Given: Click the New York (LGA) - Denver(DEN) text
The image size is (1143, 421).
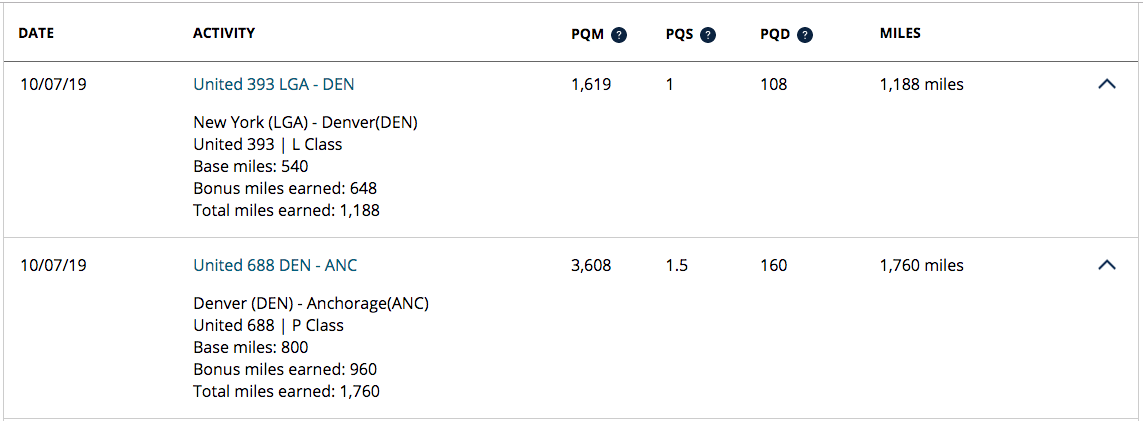Looking at the screenshot, I should point(305,123).
